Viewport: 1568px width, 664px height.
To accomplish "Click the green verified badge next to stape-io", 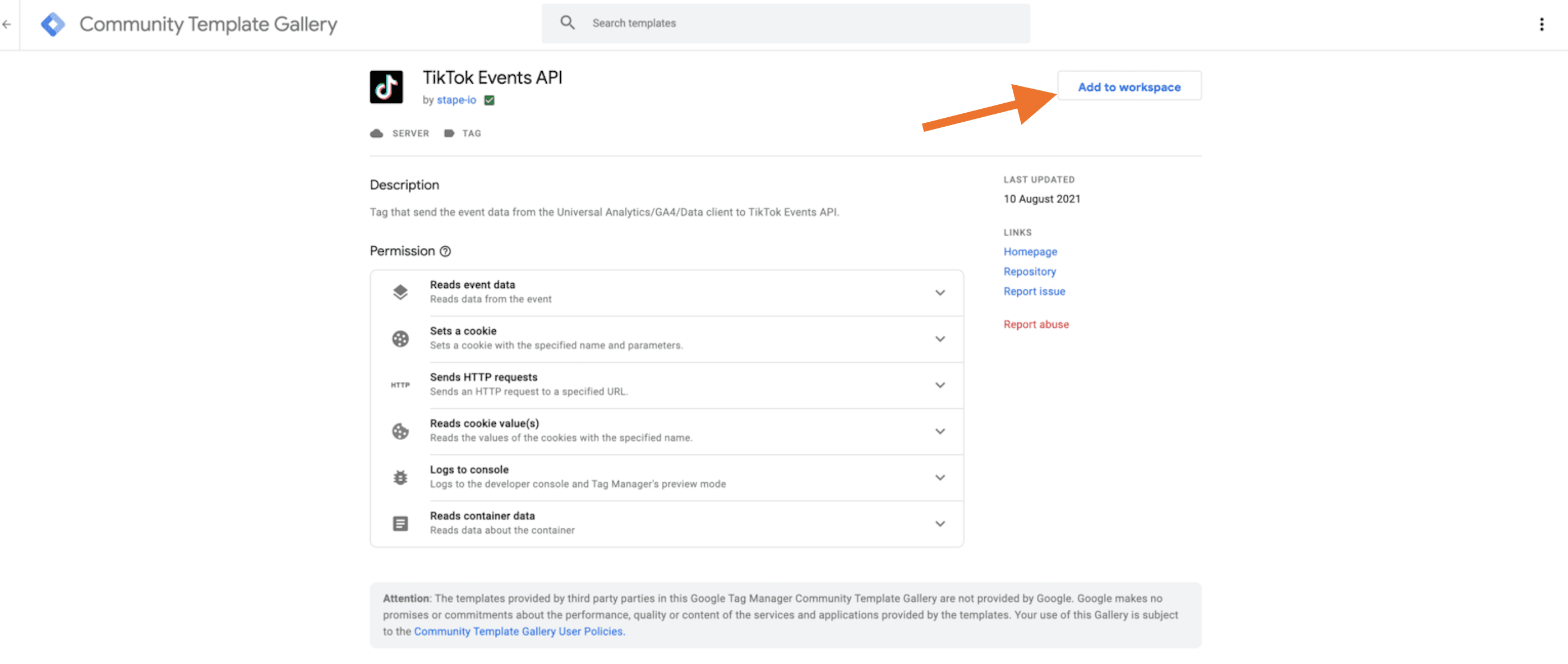I will pyautogui.click(x=489, y=100).
